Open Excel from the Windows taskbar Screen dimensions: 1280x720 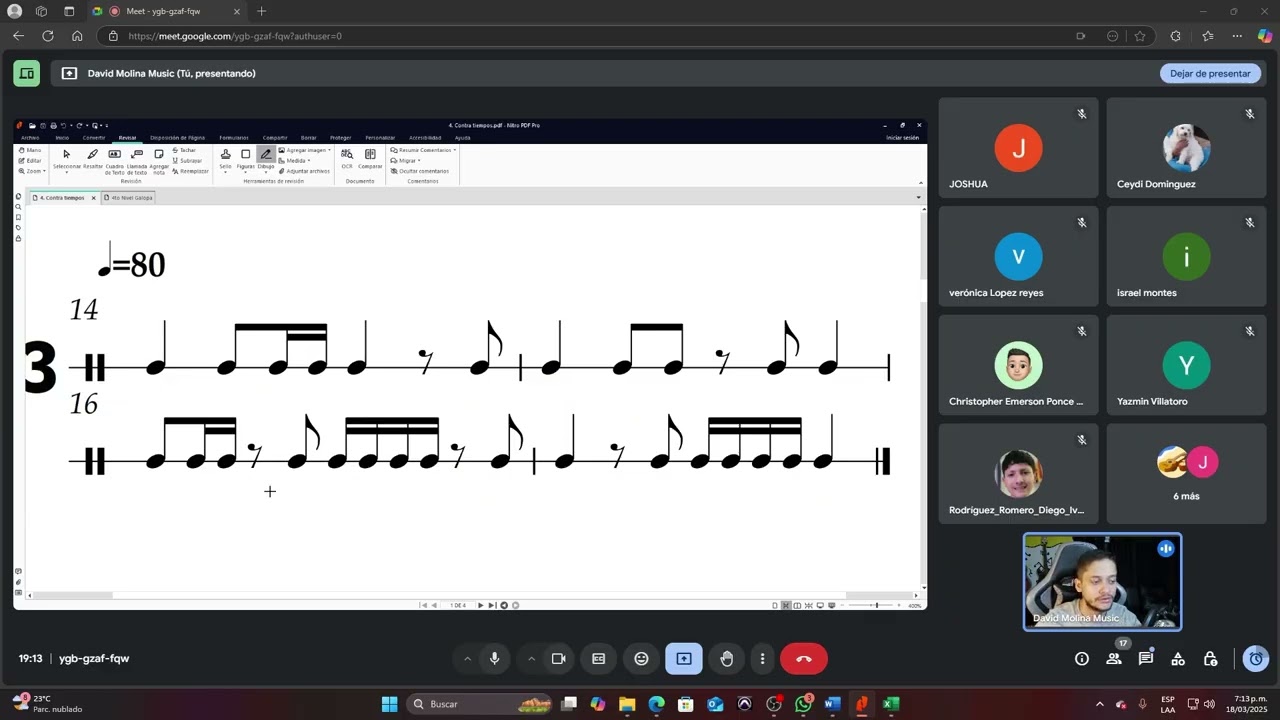point(891,704)
